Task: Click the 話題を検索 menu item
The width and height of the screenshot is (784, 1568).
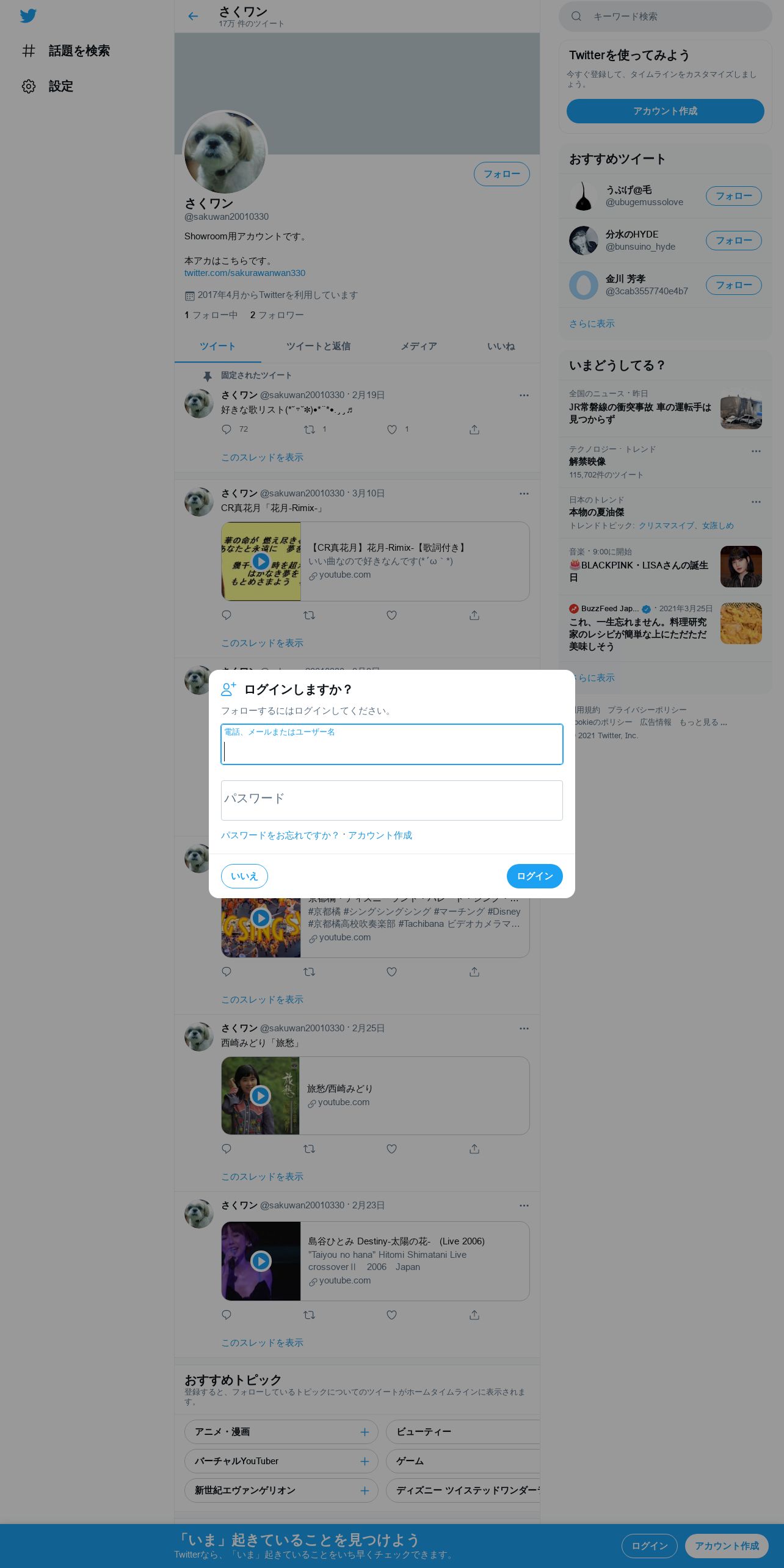Action: [66, 51]
